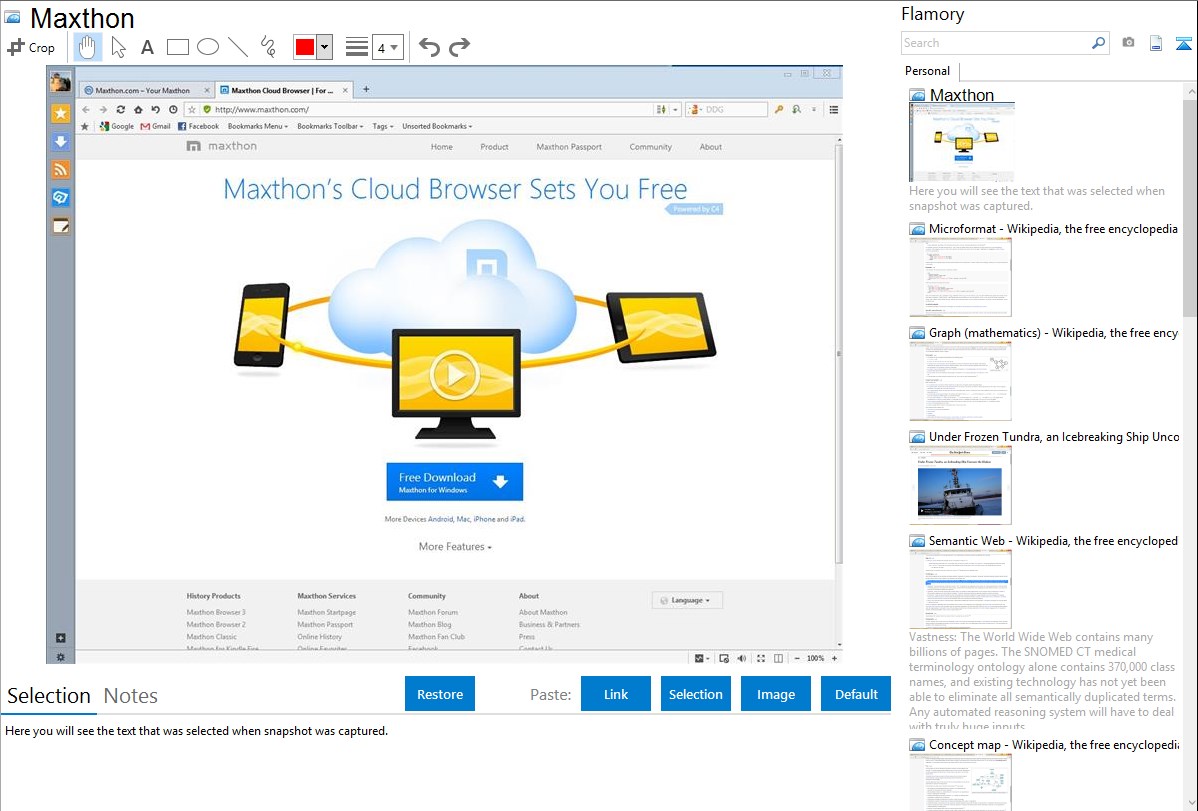Viewport: 1198px width, 811px height.
Task: Click the settings gear in Maxthon sidebar
Action: (60, 657)
